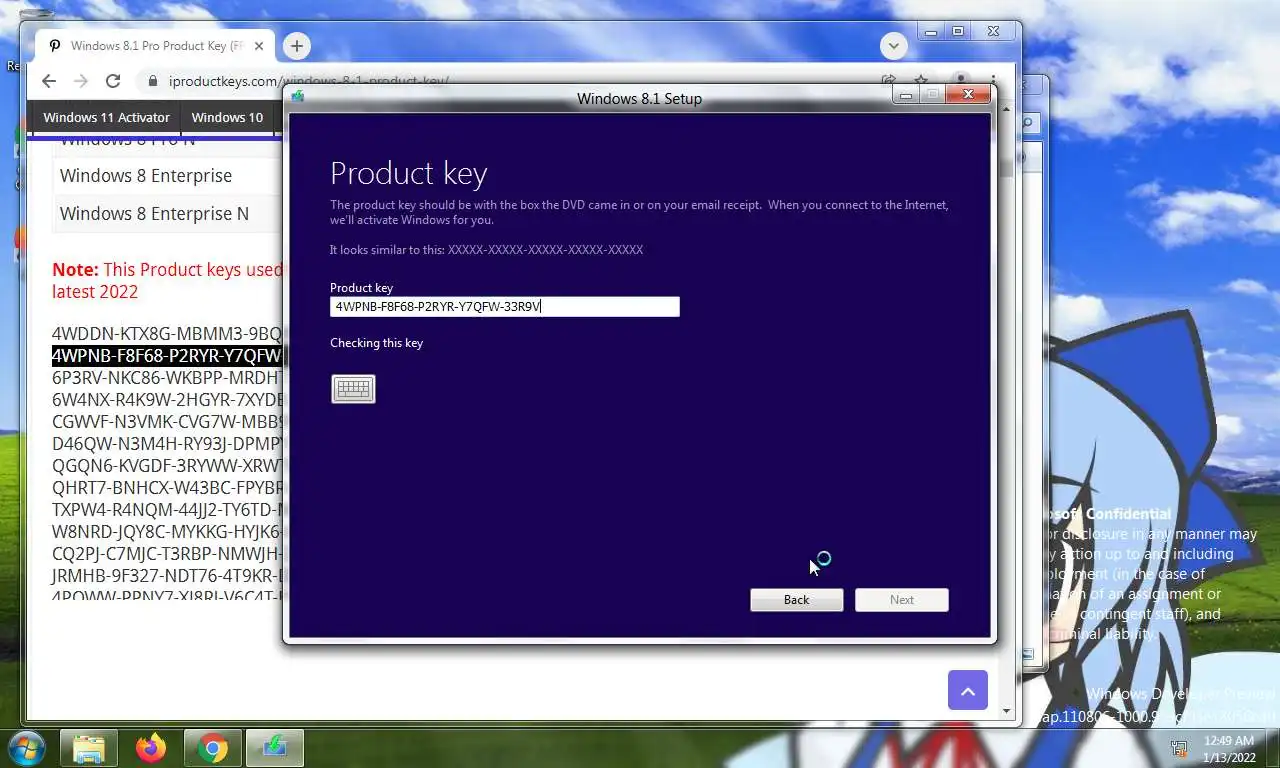This screenshot has height=768, width=1280.
Task: Click into the Product key text box
Action: 504,307
